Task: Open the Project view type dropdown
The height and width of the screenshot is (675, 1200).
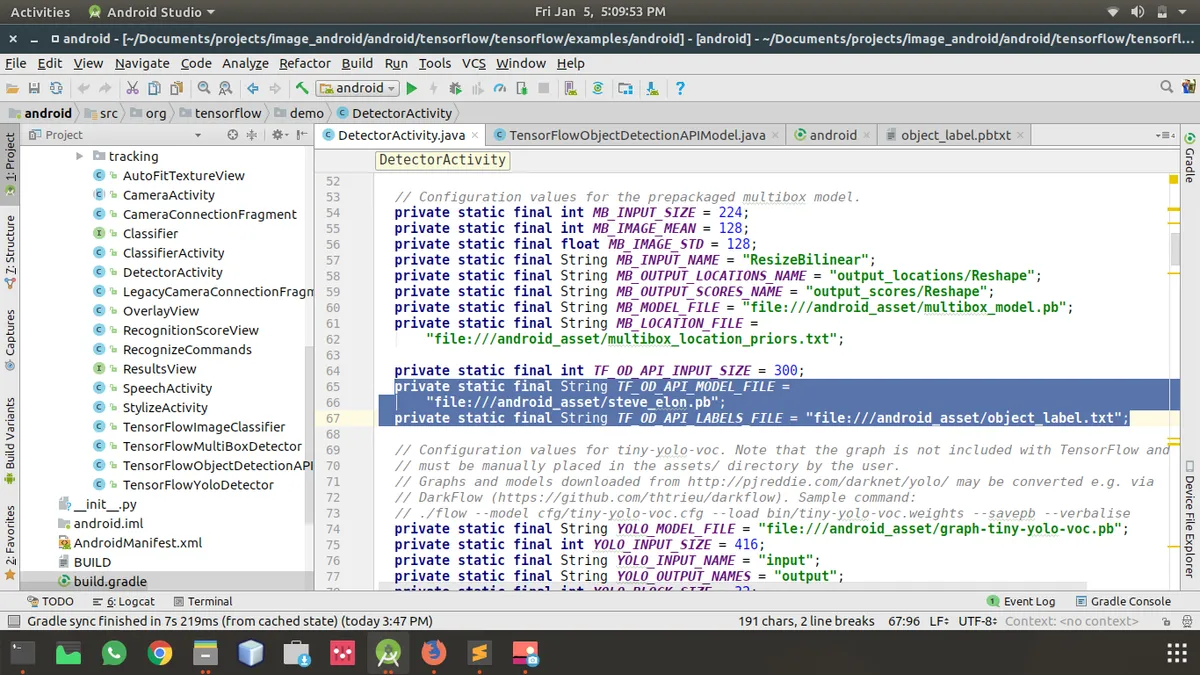Action: 198,135
